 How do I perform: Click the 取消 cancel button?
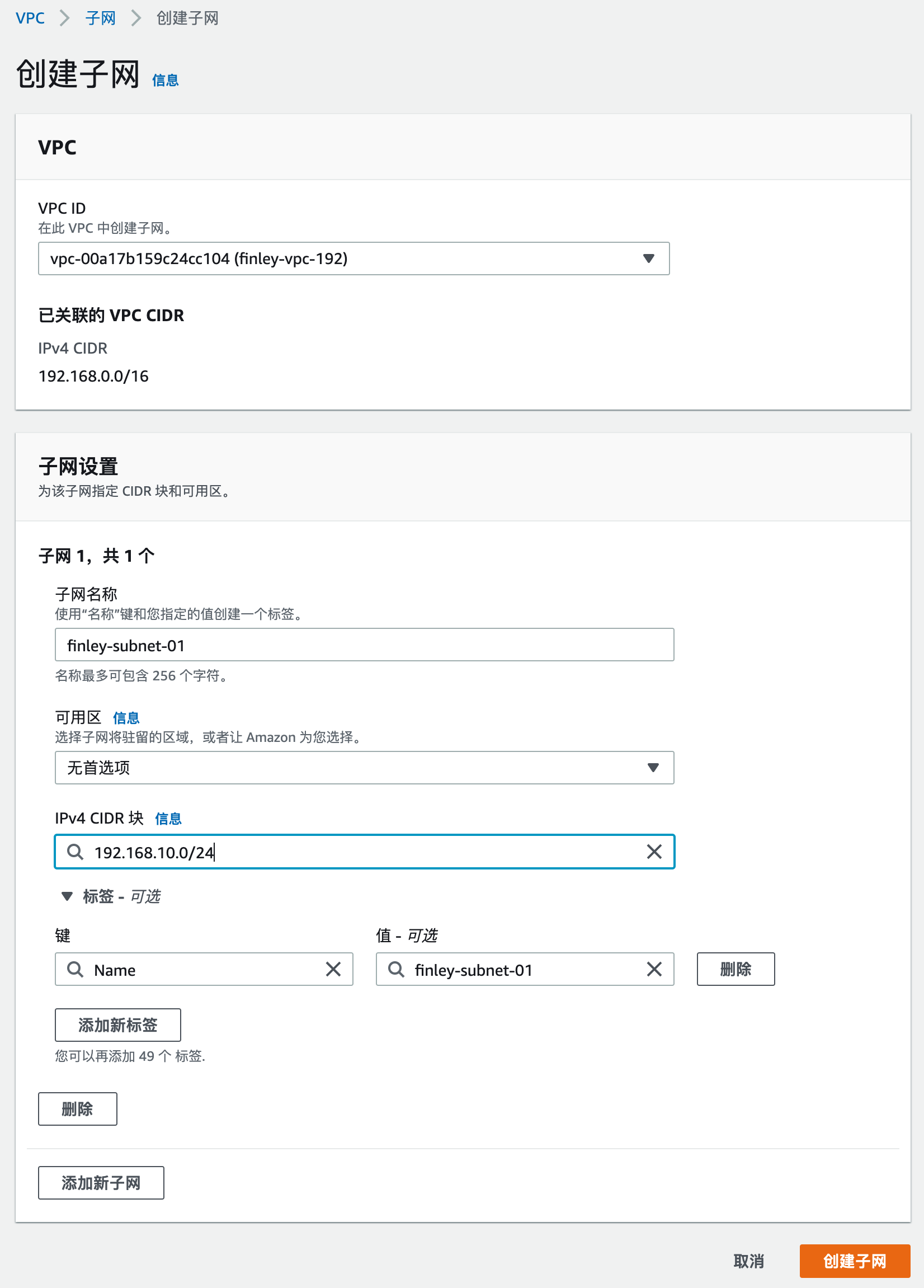(x=747, y=1261)
